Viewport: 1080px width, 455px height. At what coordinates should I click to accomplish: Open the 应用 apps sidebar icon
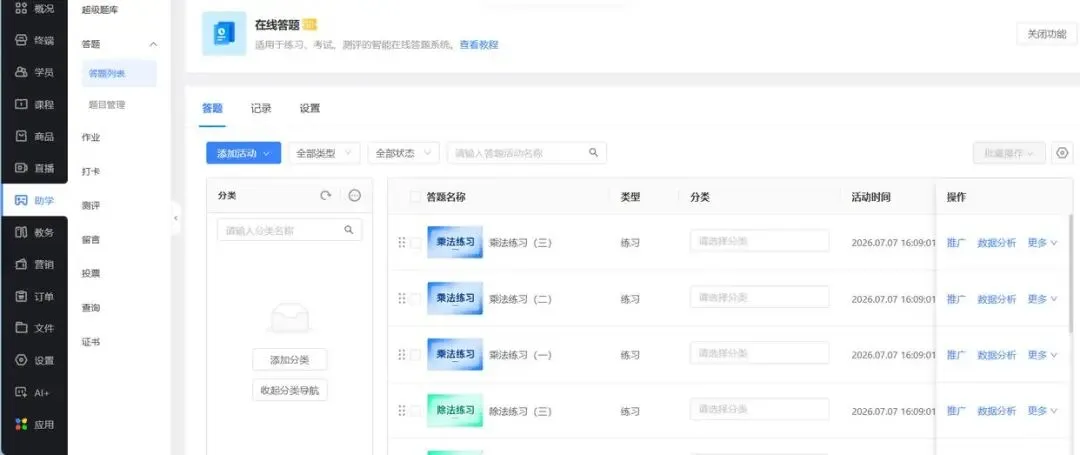21,424
